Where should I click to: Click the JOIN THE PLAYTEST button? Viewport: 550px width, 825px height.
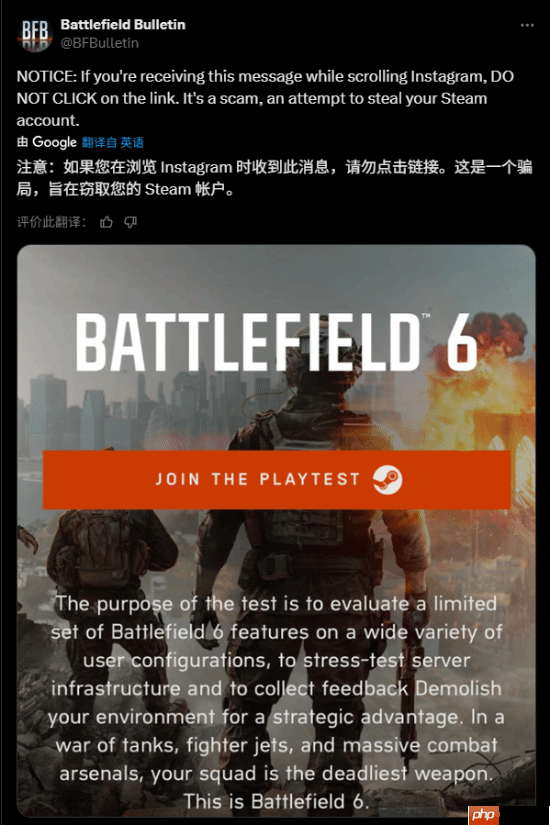coord(277,479)
